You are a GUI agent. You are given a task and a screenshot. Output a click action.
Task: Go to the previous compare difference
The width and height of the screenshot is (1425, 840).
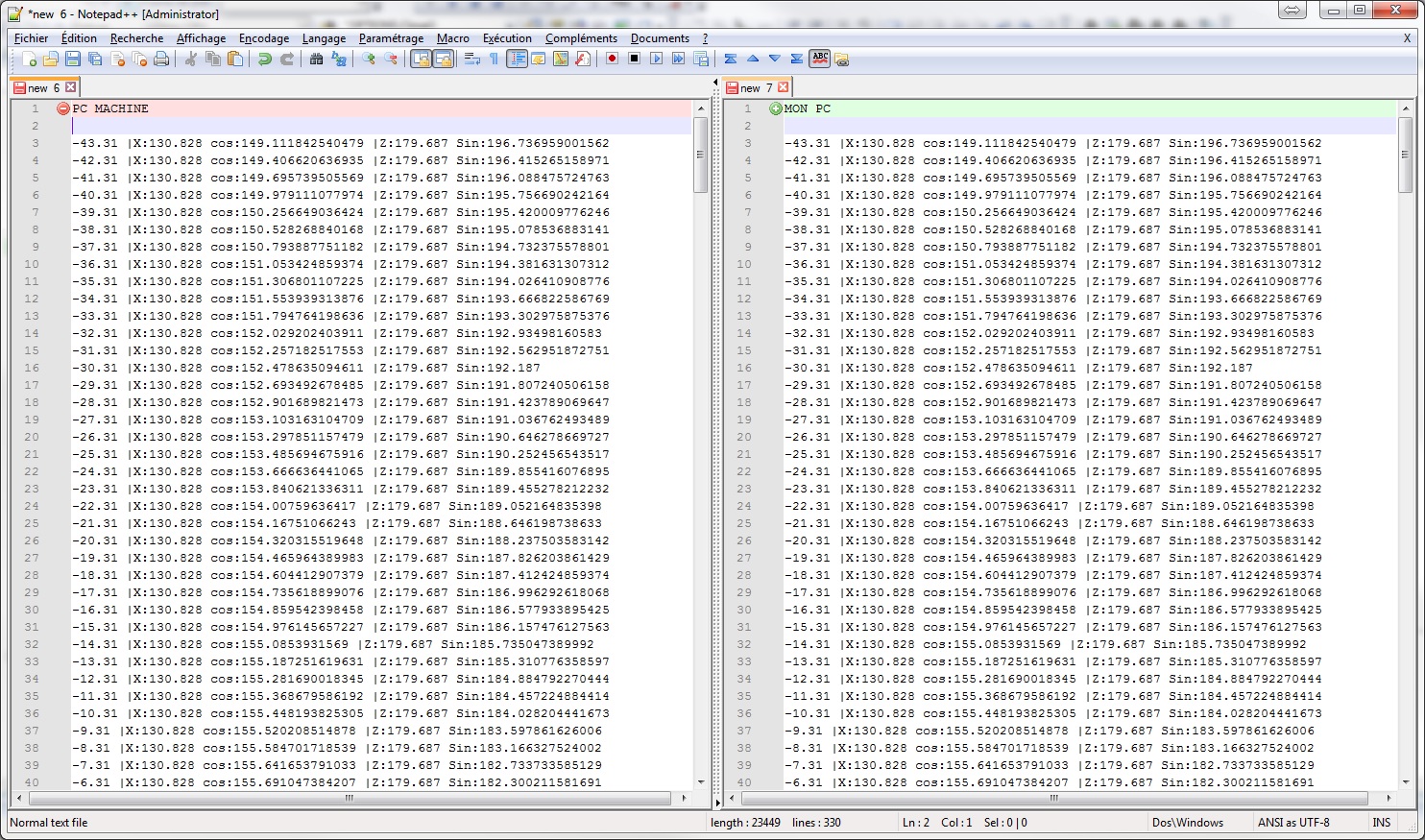pos(753,59)
